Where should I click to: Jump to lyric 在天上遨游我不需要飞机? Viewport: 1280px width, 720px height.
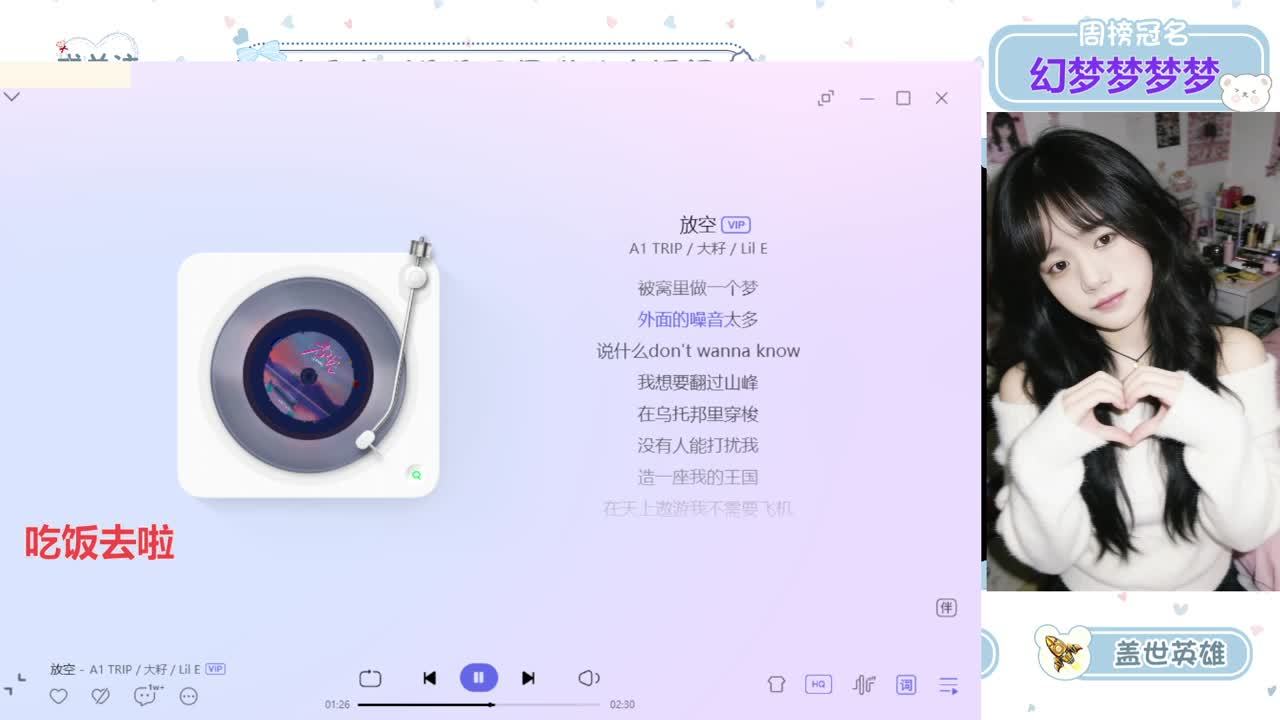coord(698,508)
